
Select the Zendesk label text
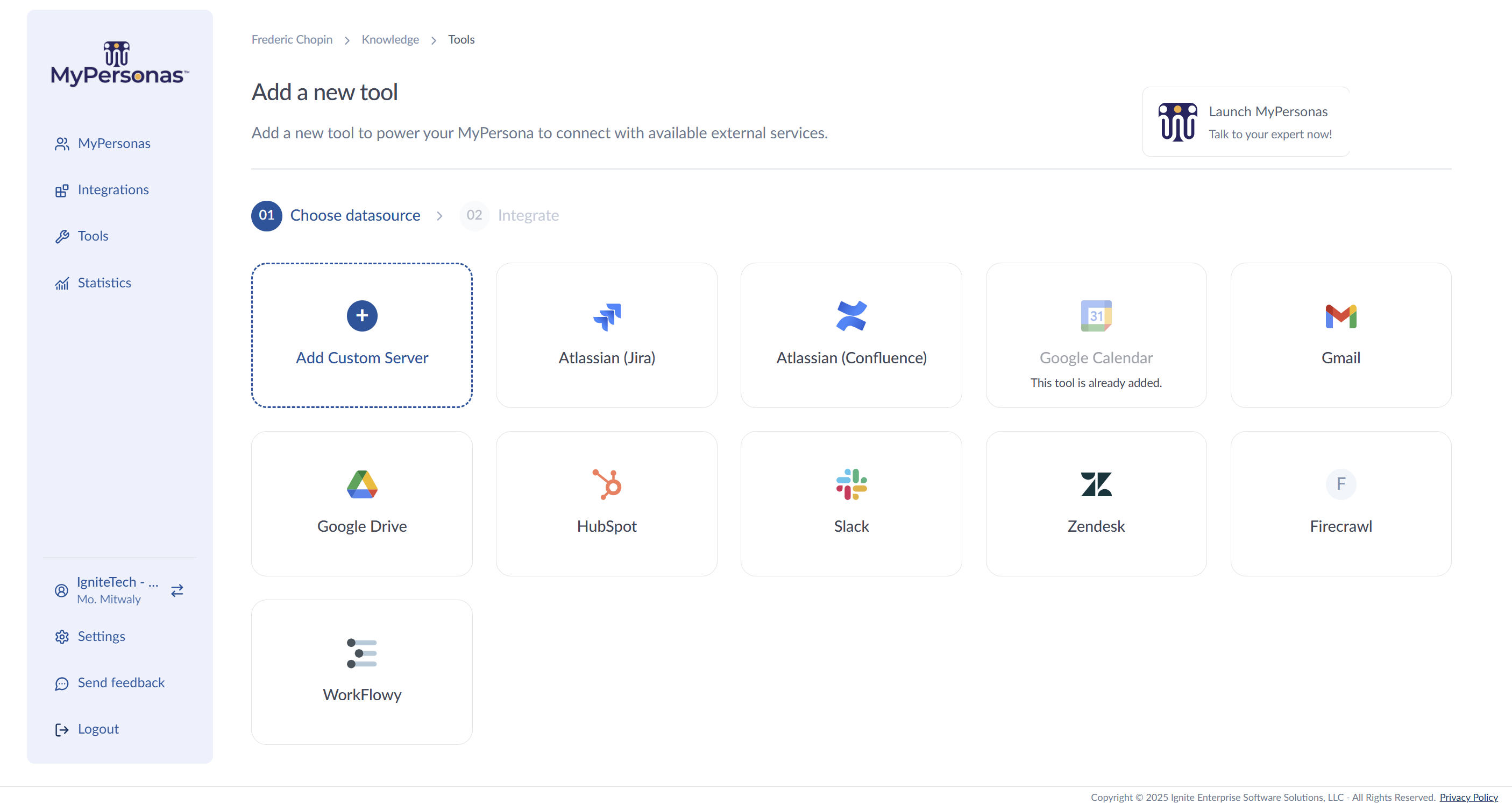pos(1096,527)
